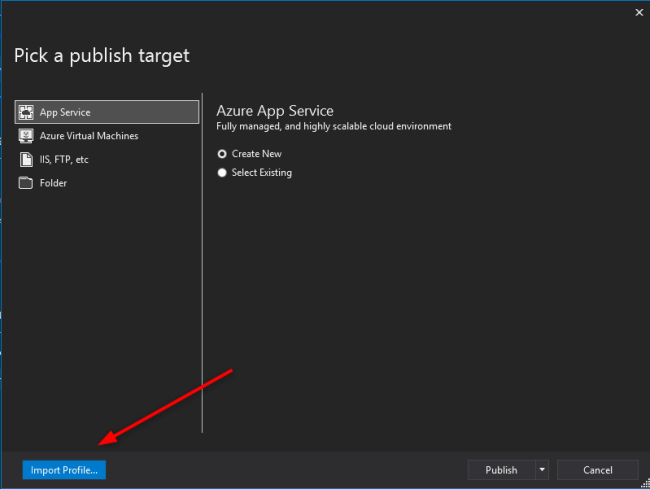Select the Create New radio button

(222, 154)
